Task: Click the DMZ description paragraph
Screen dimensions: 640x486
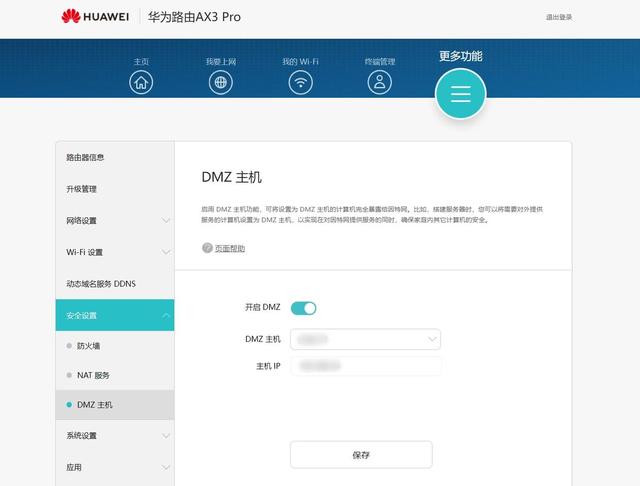Action: click(x=372, y=215)
